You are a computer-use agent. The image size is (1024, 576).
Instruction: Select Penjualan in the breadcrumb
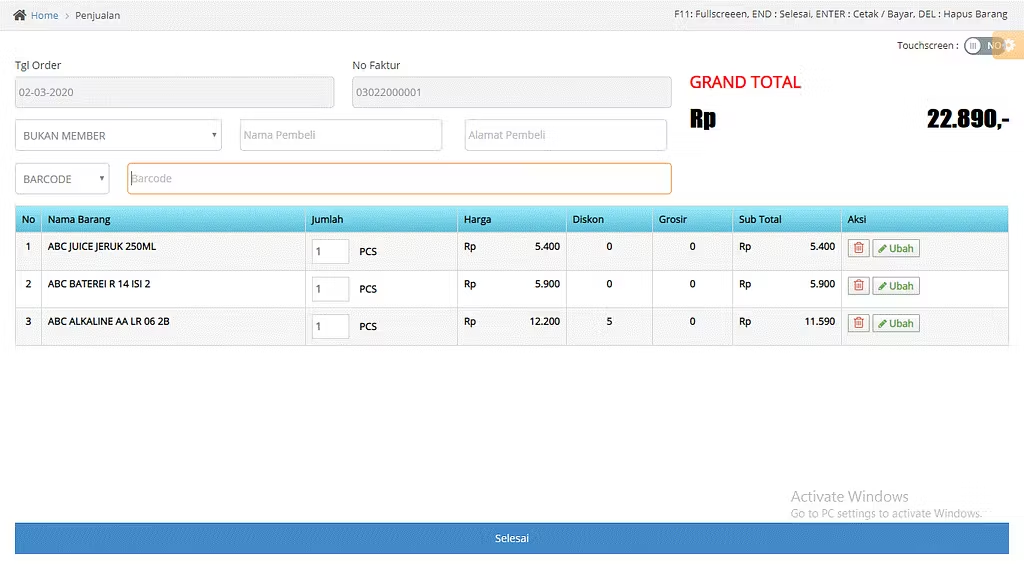point(97,16)
